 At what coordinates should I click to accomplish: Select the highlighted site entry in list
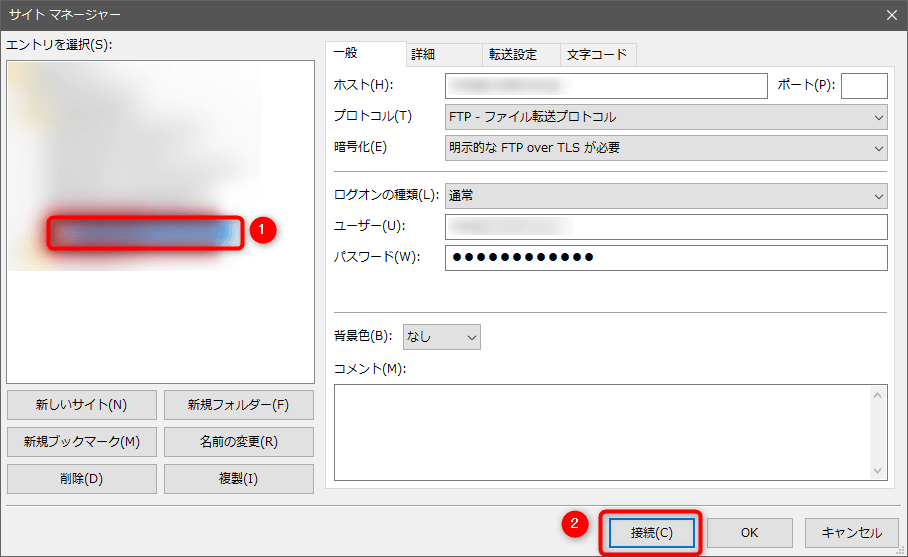145,232
